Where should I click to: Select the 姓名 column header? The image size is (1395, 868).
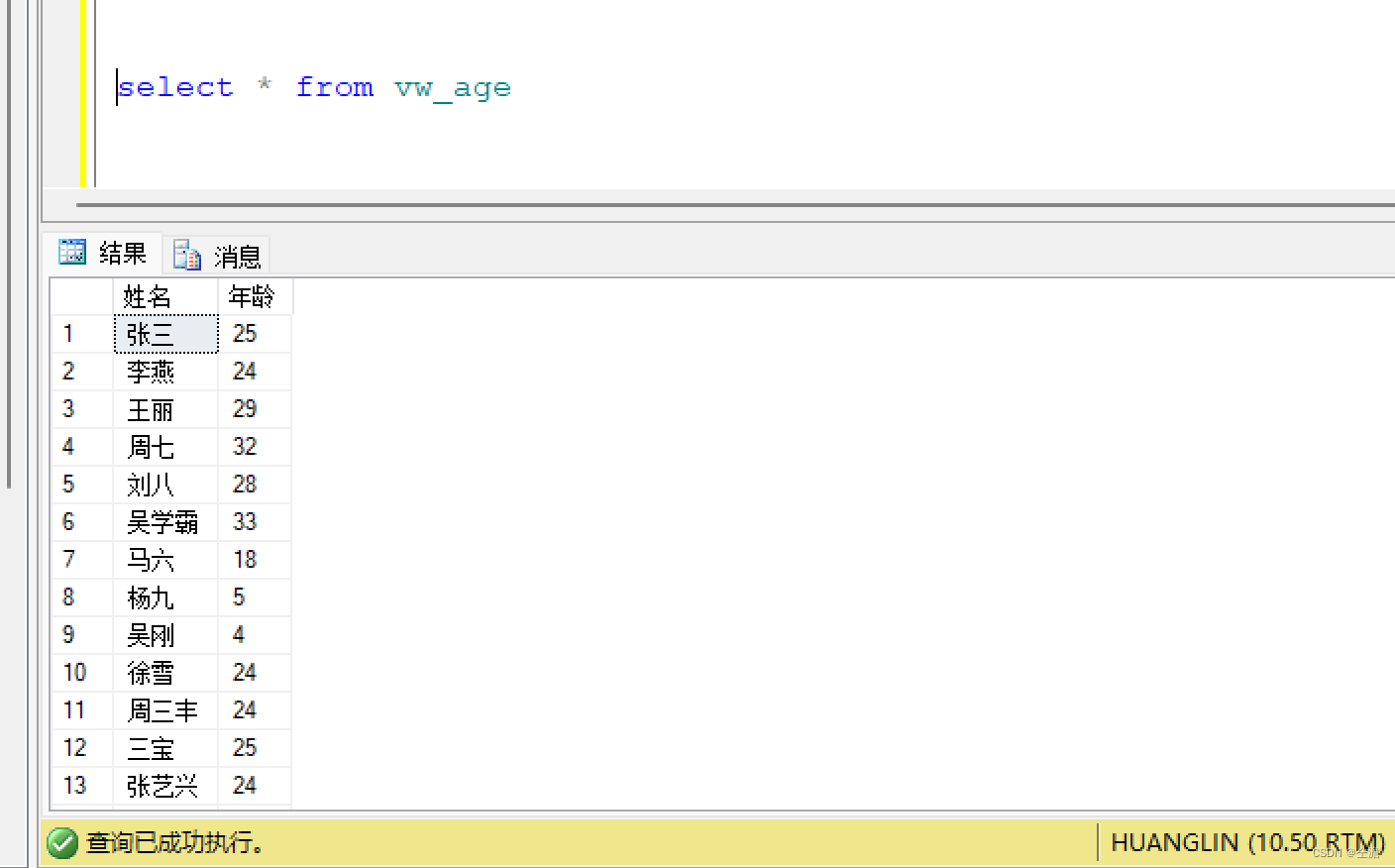[165, 296]
